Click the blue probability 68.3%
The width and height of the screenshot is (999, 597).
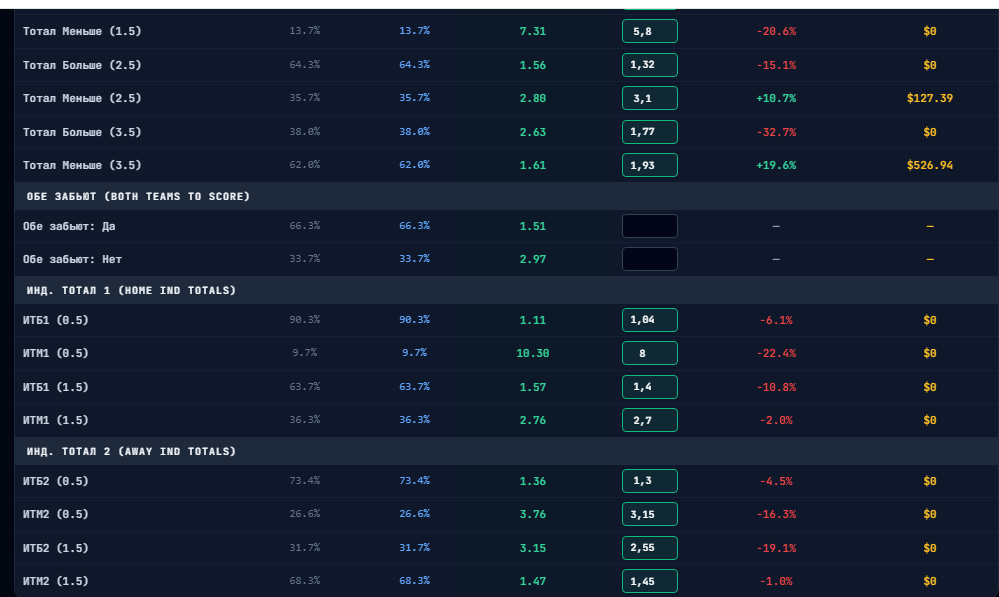click(414, 580)
